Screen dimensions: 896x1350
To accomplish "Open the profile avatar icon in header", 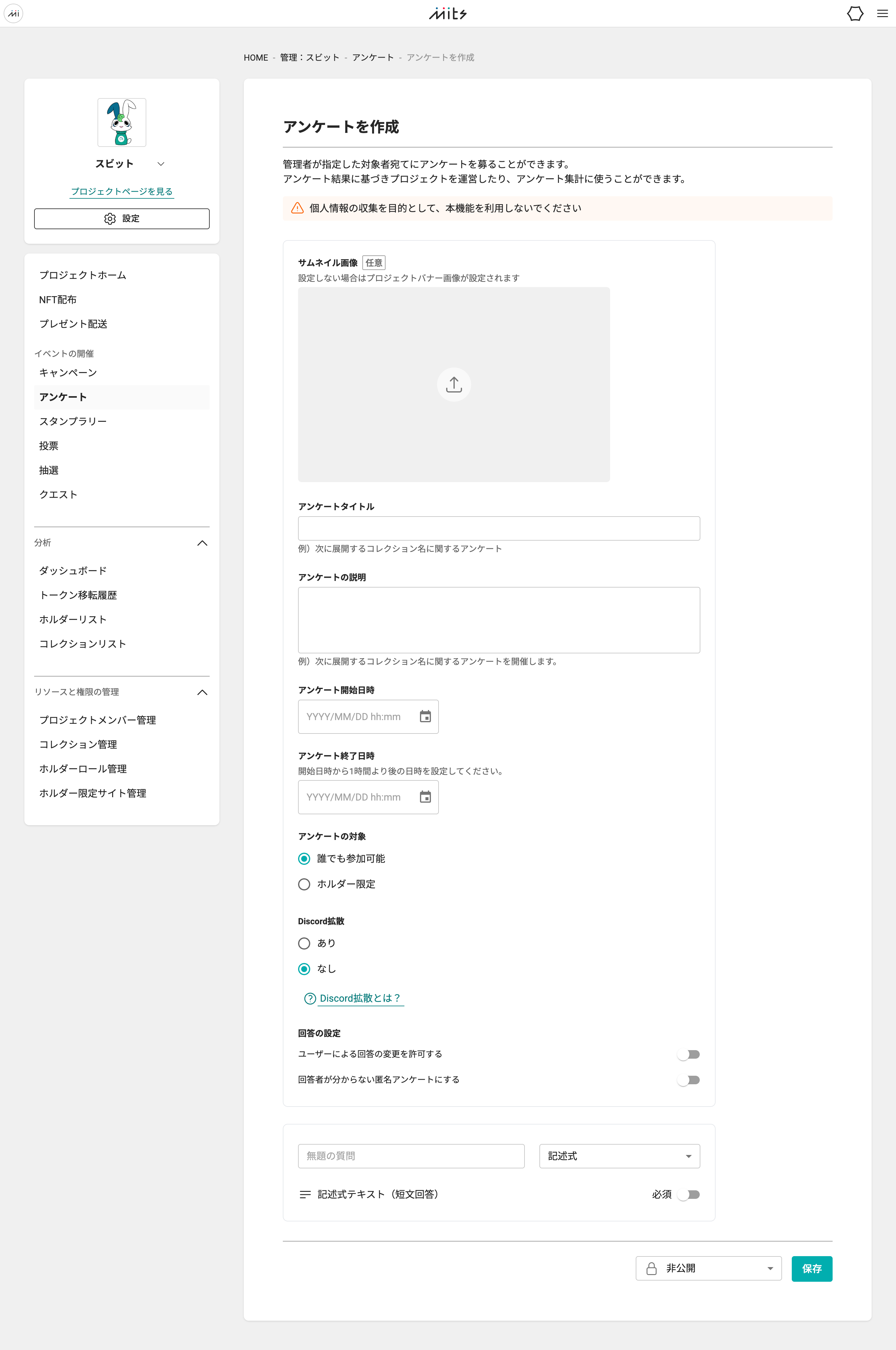I will 13,13.
